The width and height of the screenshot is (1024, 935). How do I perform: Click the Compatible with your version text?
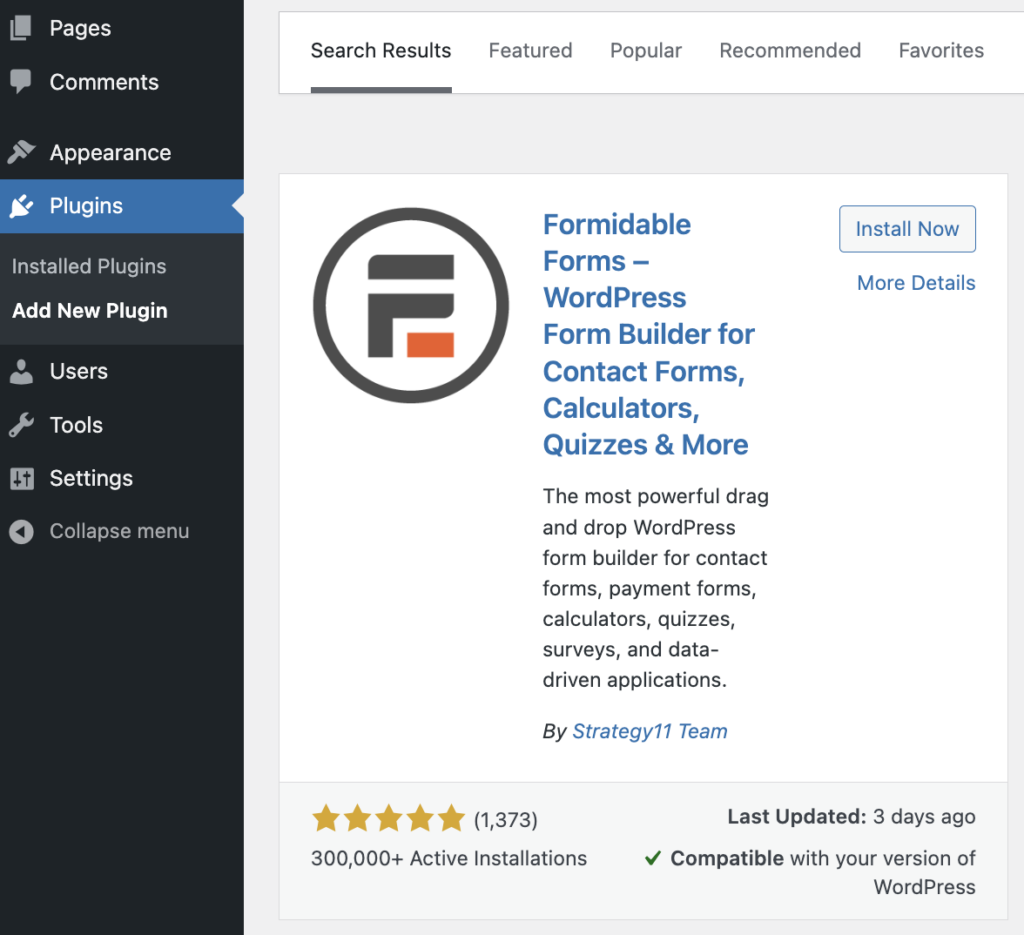pyautogui.click(x=823, y=872)
